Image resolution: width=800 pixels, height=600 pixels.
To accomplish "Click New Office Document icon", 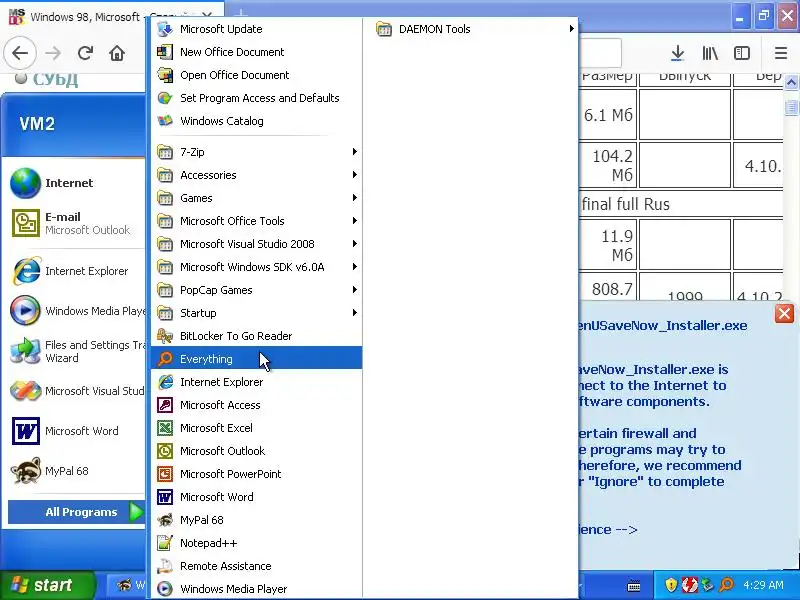I will tap(165, 52).
